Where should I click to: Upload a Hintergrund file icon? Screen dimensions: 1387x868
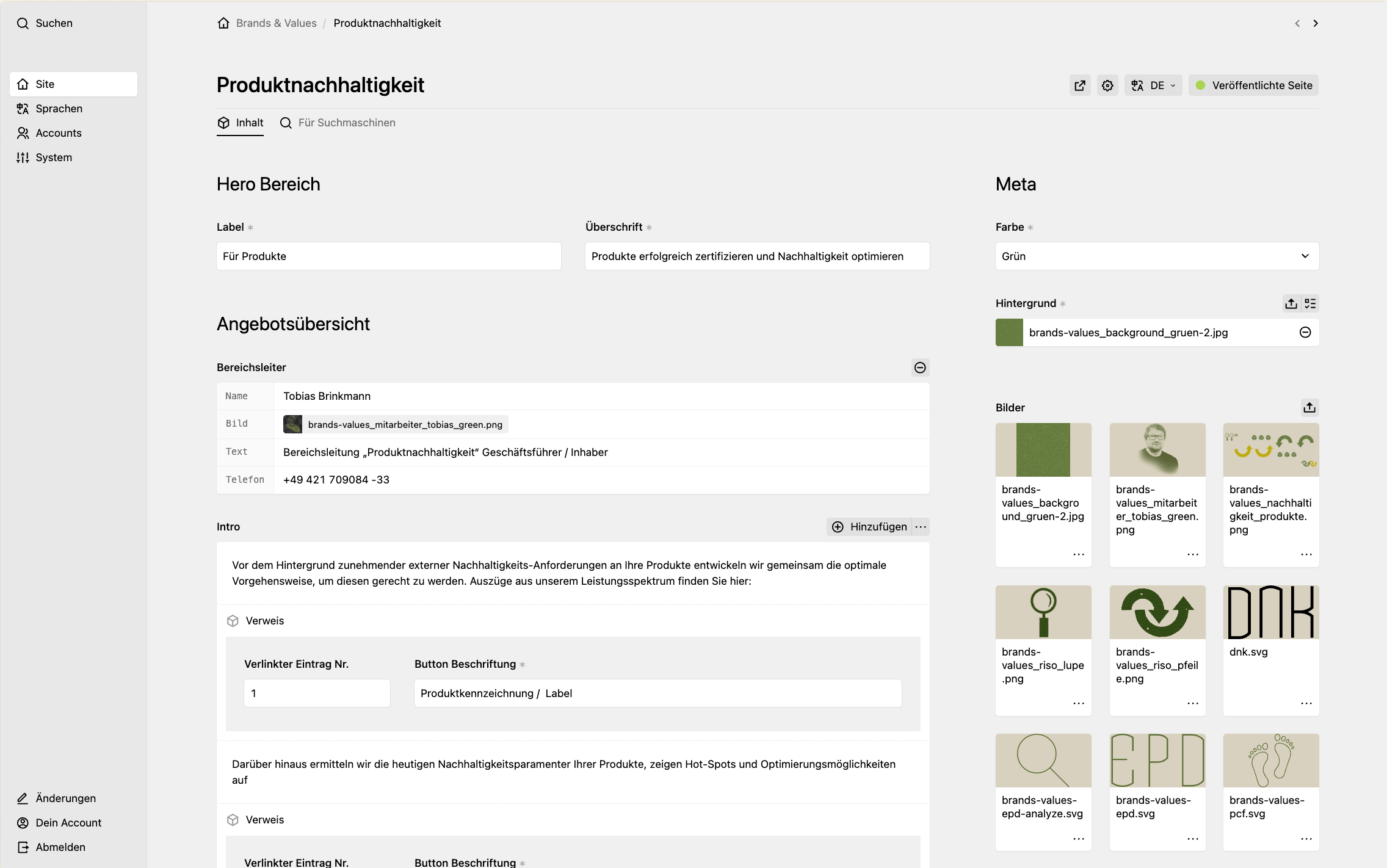[1291, 303]
